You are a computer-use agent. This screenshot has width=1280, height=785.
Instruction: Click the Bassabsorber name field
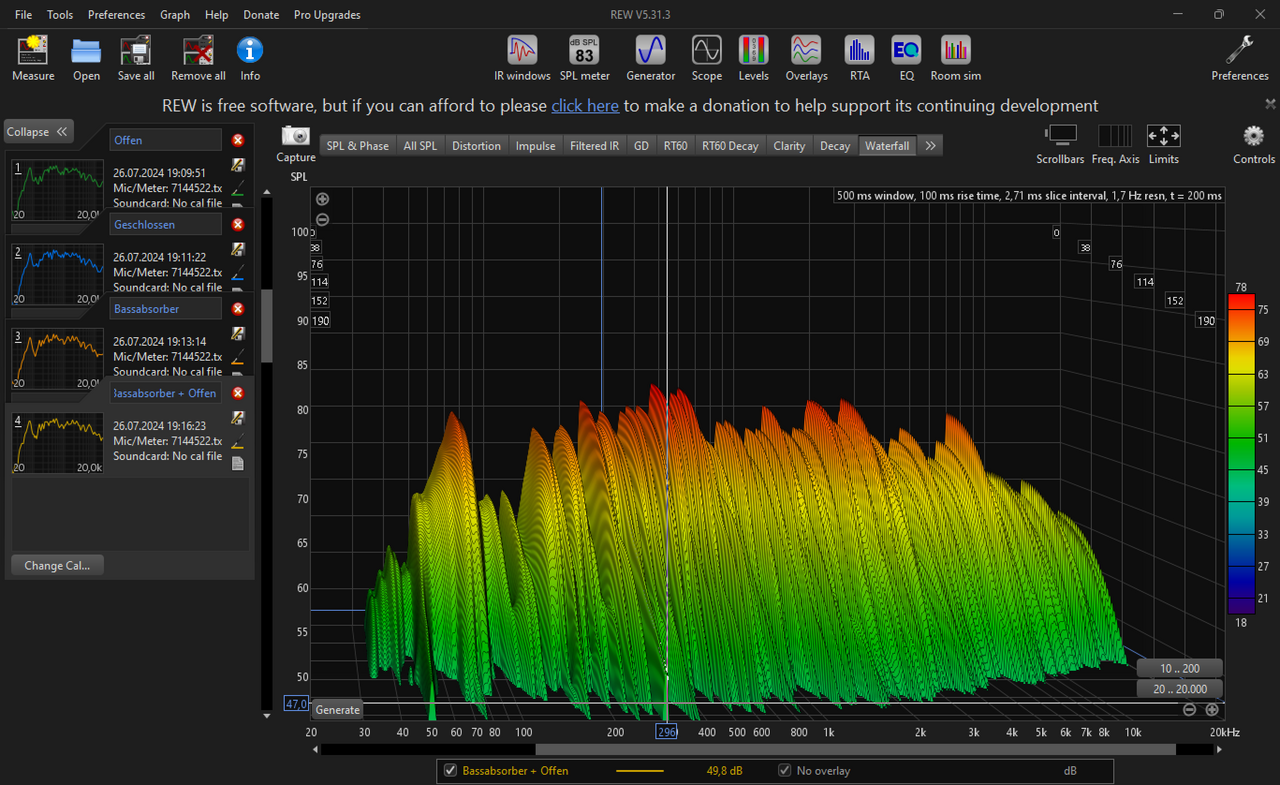point(165,309)
